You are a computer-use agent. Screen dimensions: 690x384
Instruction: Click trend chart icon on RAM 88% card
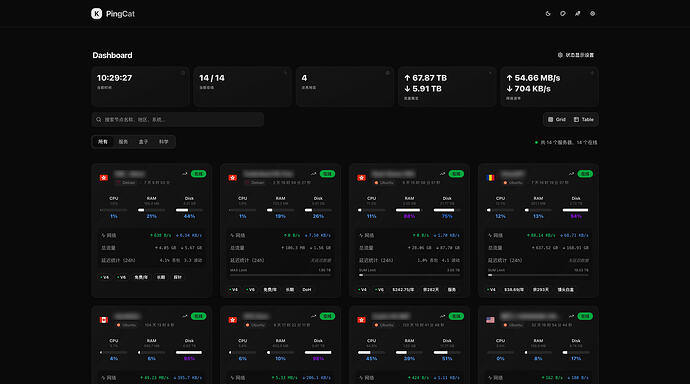442,174
